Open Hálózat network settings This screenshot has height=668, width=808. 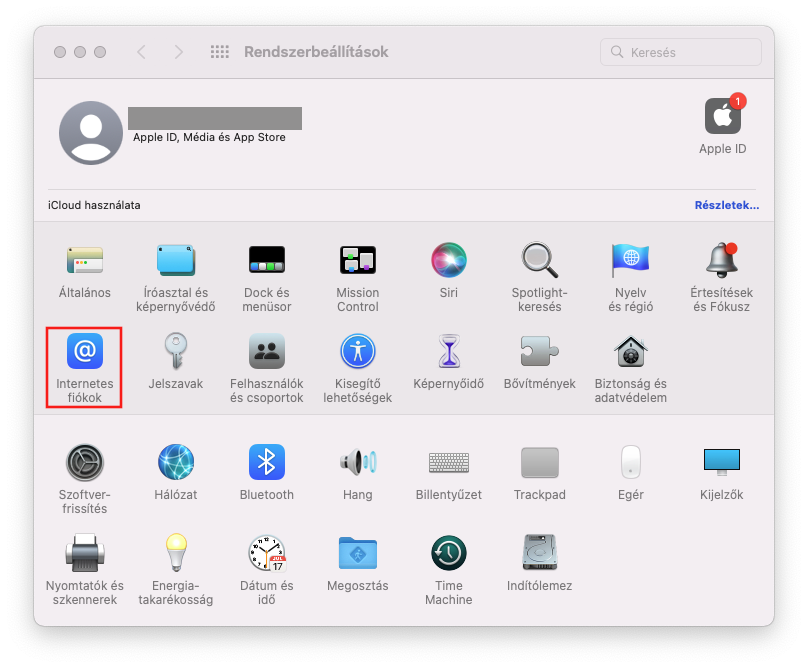176,462
